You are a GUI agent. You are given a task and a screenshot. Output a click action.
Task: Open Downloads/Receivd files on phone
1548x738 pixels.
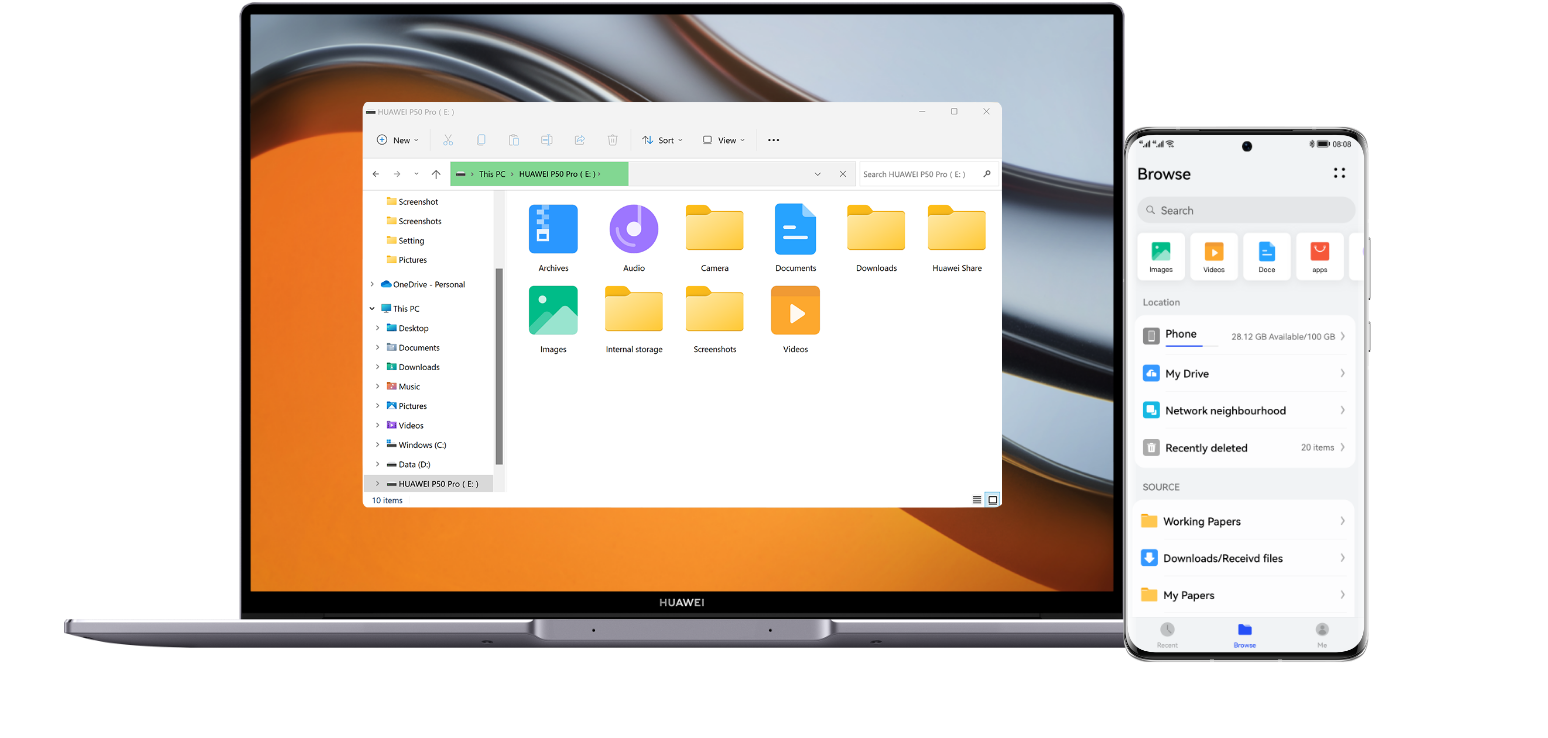pos(1245,558)
